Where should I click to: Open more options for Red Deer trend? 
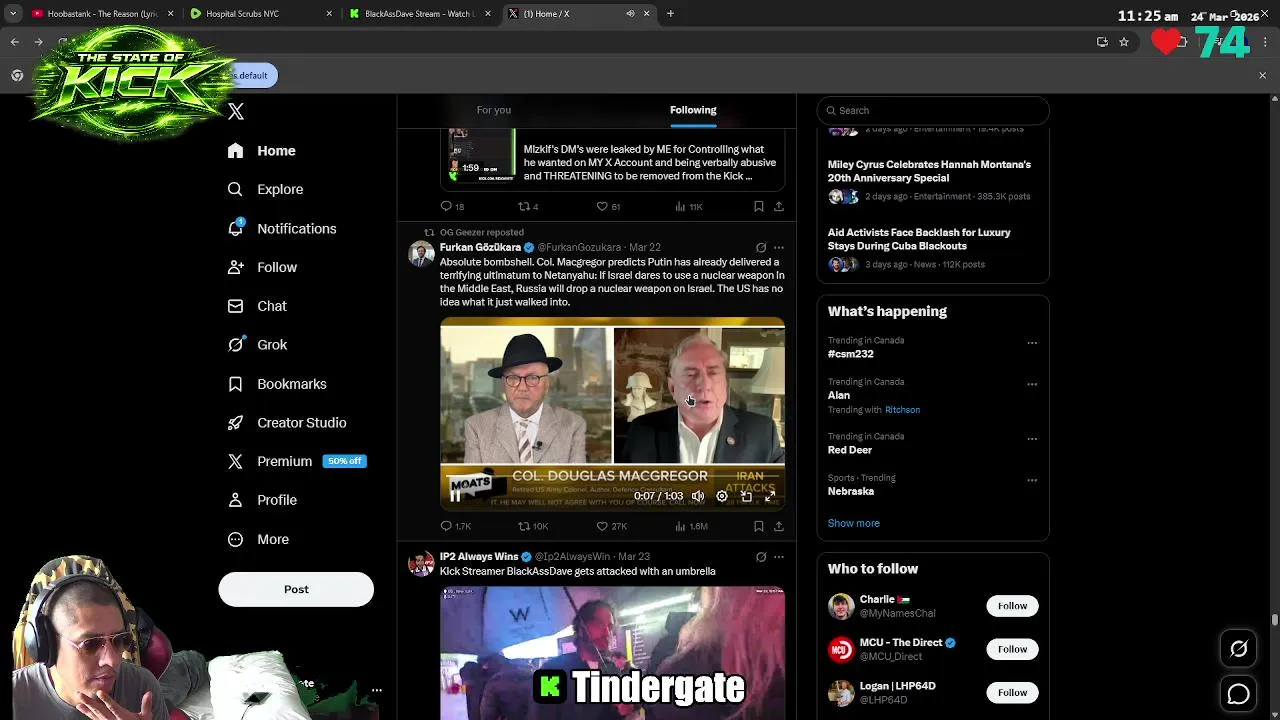coord(1032,439)
